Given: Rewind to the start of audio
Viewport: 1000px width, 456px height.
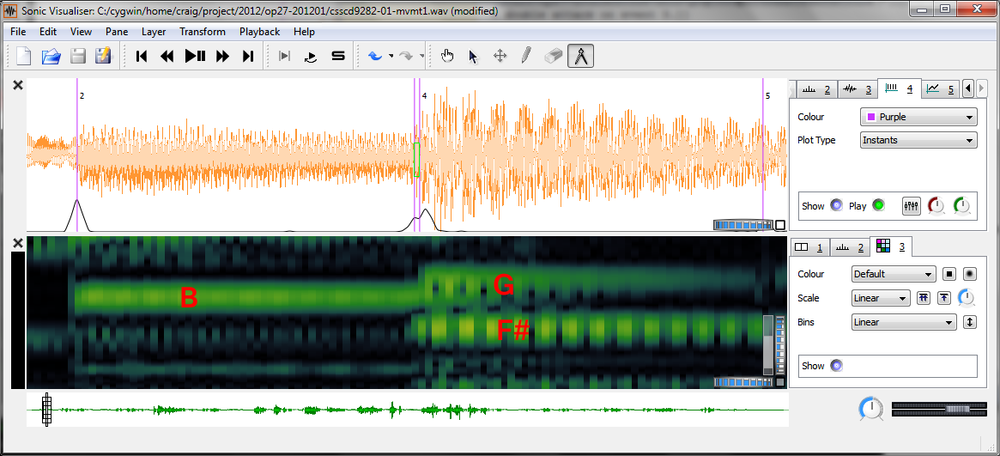Looking at the screenshot, I should pos(142,57).
